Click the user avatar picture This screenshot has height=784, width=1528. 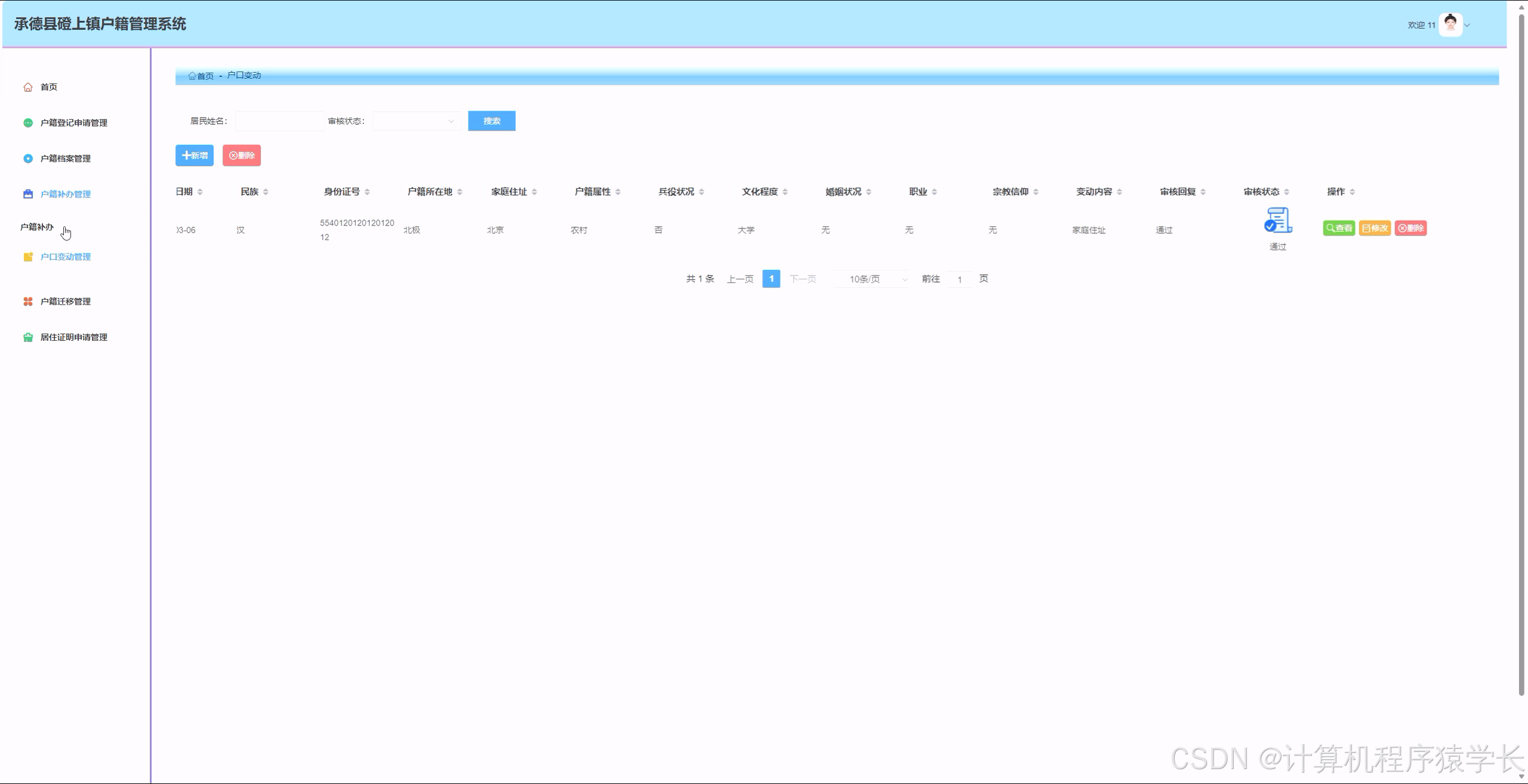(x=1450, y=24)
